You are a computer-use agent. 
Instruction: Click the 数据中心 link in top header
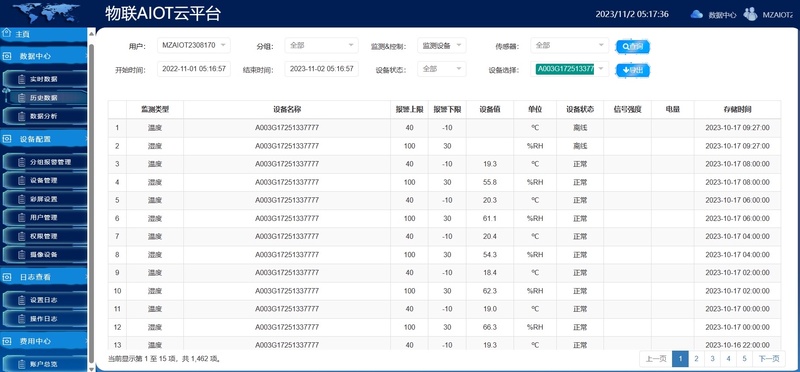722,15
